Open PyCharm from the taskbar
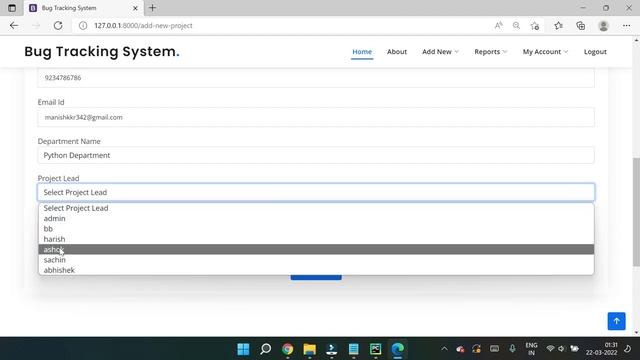 click(x=376, y=349)
